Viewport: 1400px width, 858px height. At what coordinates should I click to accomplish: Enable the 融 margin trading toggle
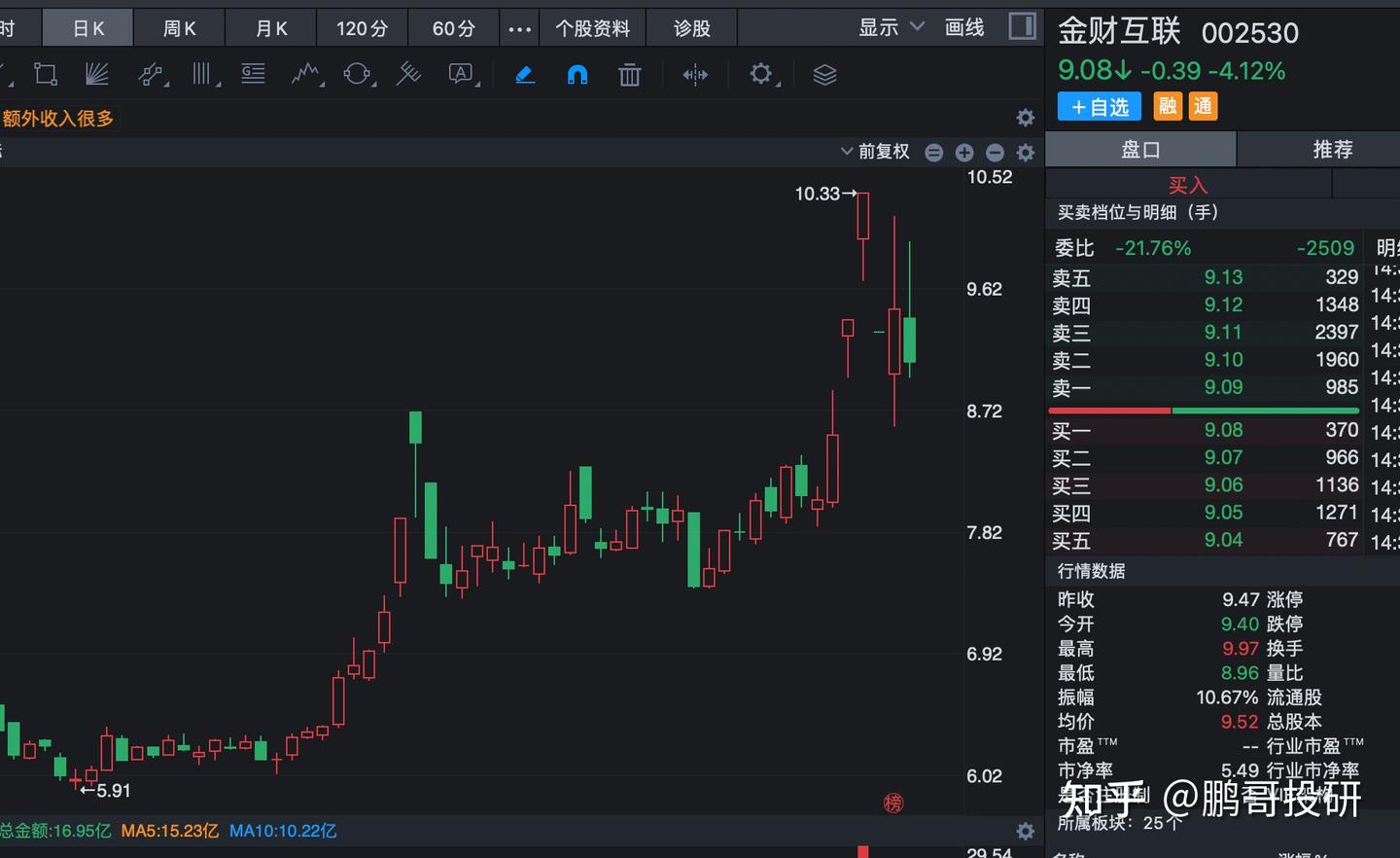(1168, 106)
